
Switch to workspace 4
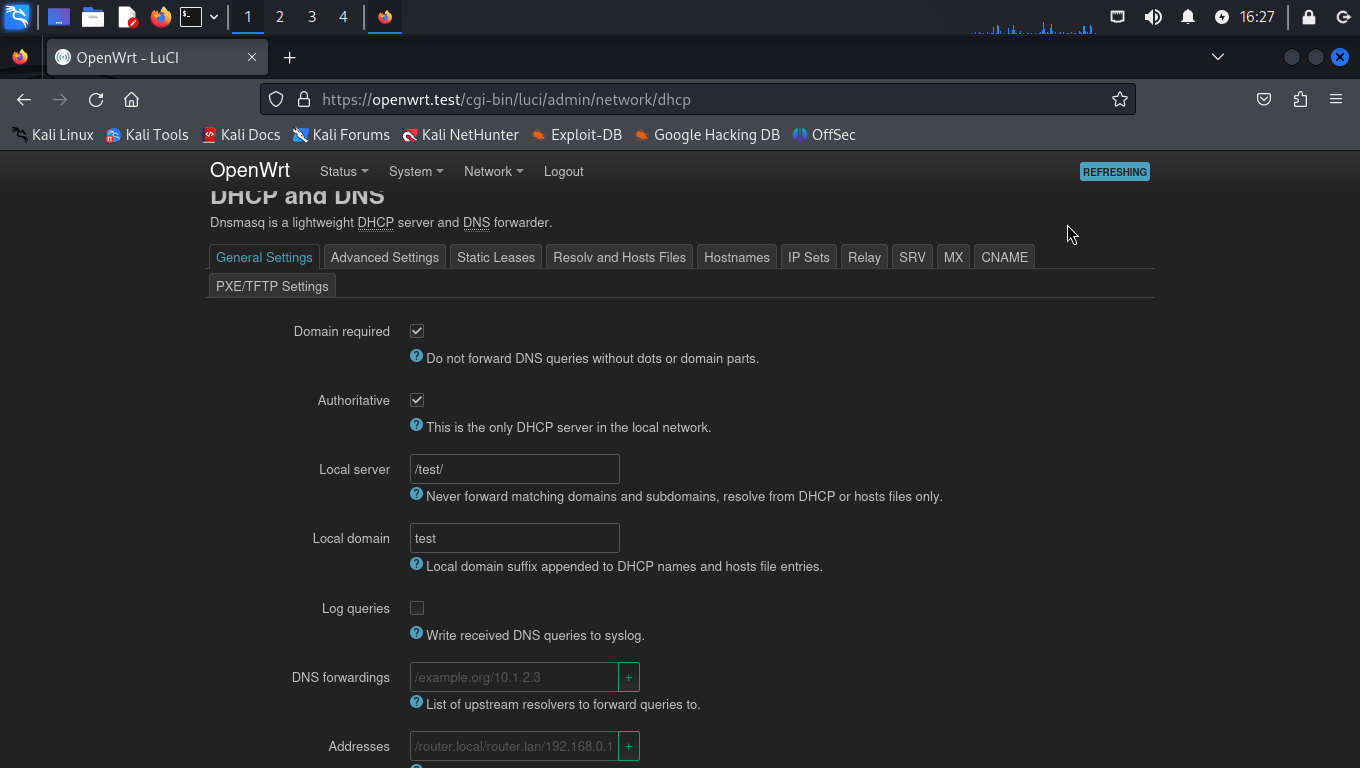(343, 17)
